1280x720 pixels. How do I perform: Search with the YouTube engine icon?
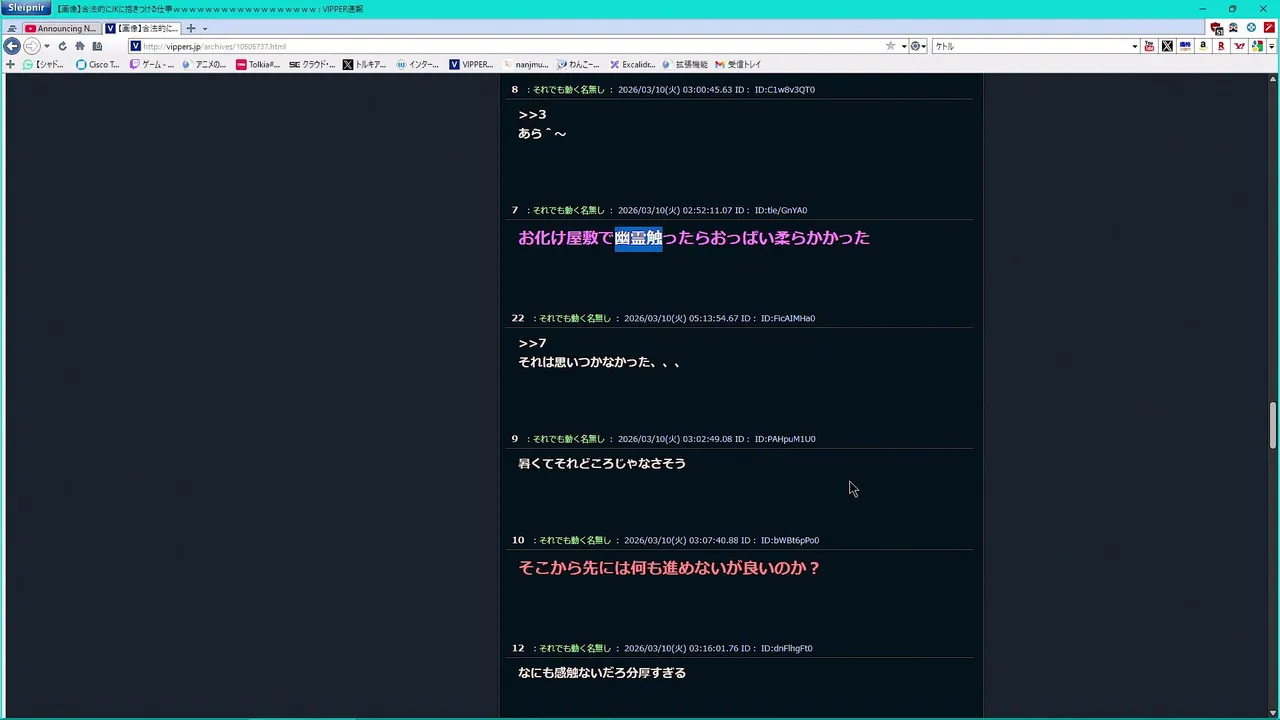tap(1149, 46)
